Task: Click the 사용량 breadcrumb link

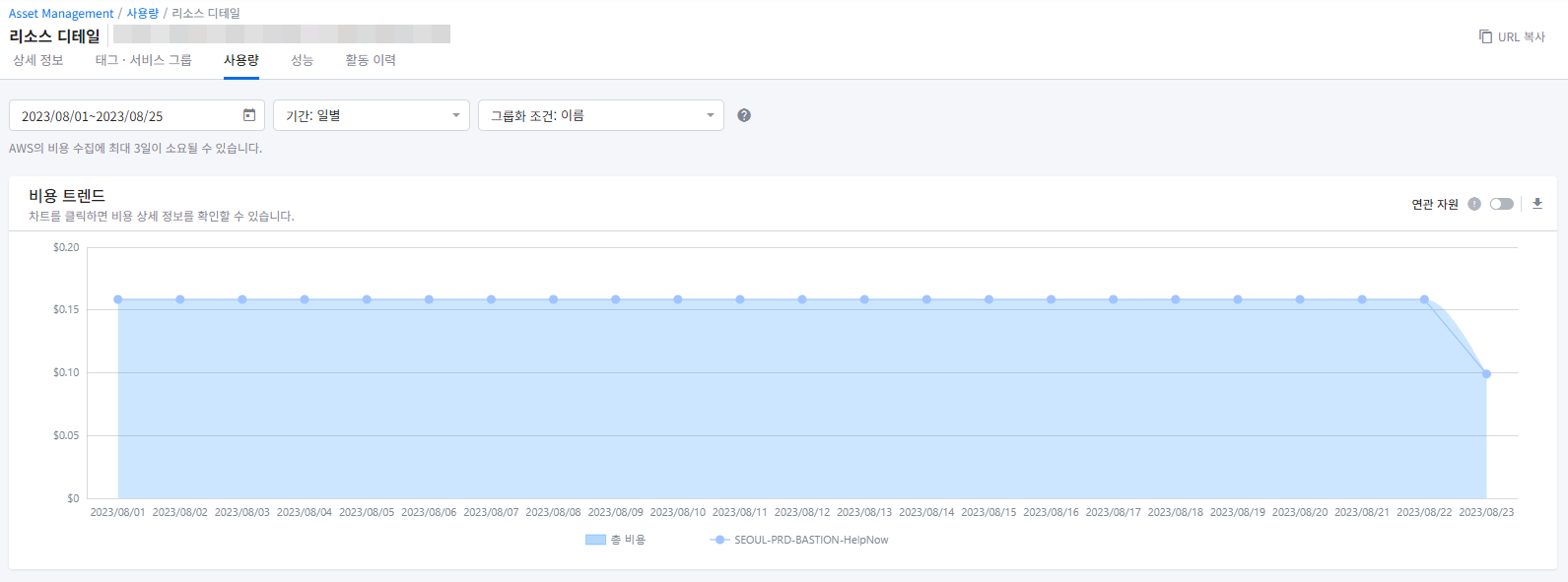Action: pyautogui.click(x=142, y=14)
